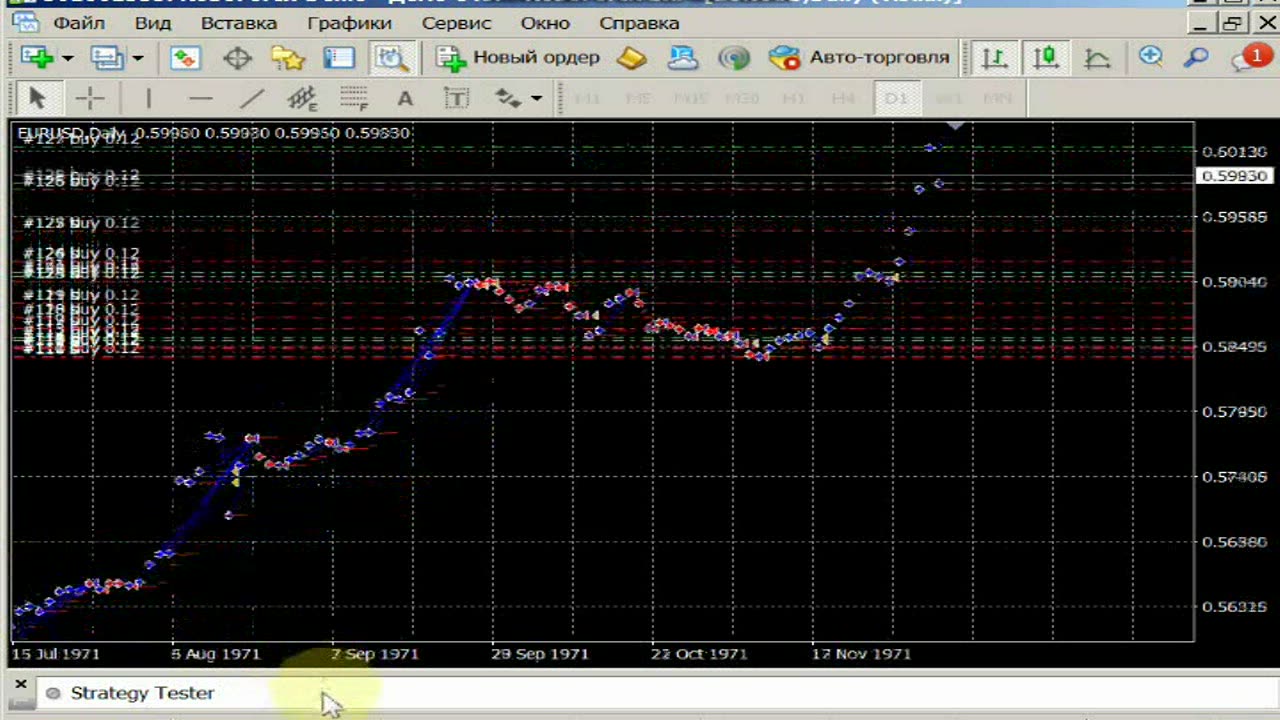The image size is (1280, 720).
Task: Click the round green-gray radar icon
Action: pos(735,58)
